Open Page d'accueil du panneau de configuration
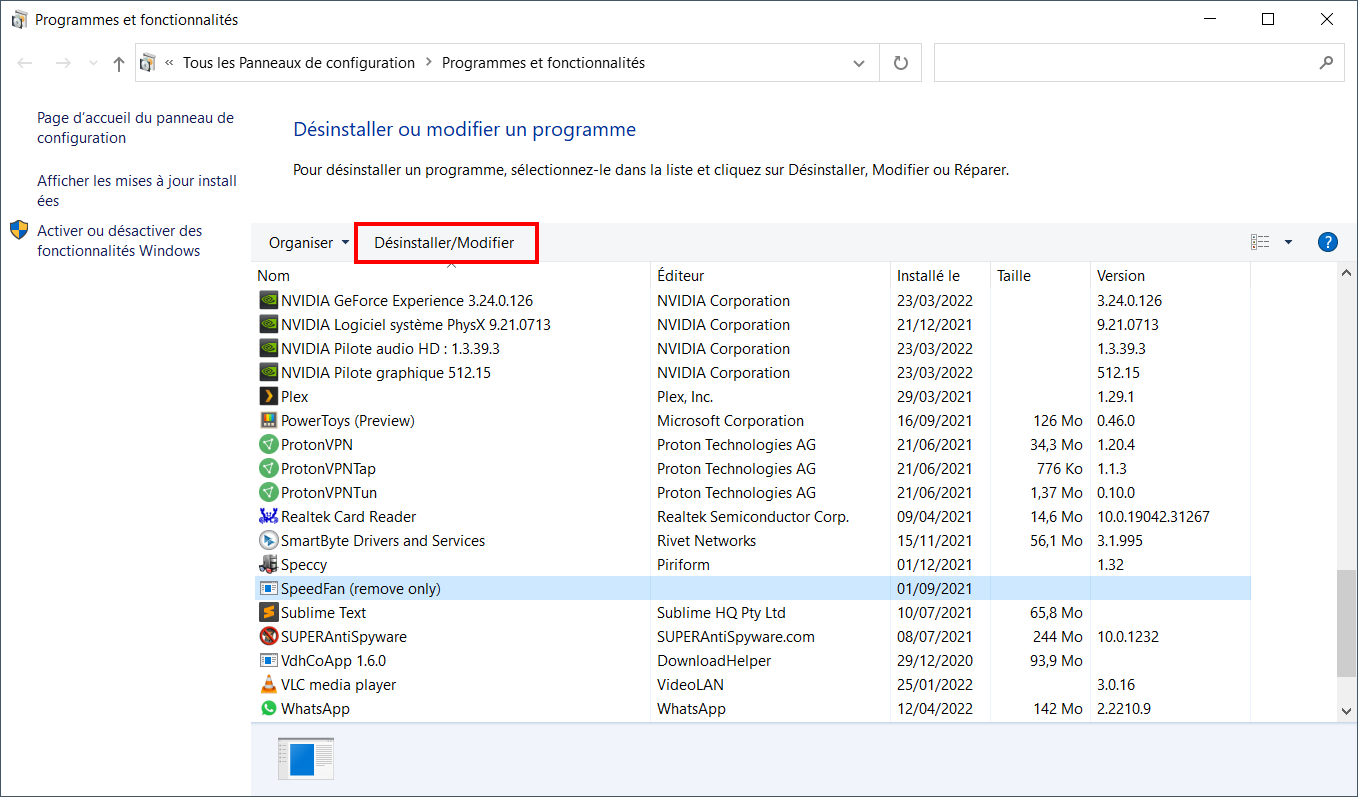 135,128
